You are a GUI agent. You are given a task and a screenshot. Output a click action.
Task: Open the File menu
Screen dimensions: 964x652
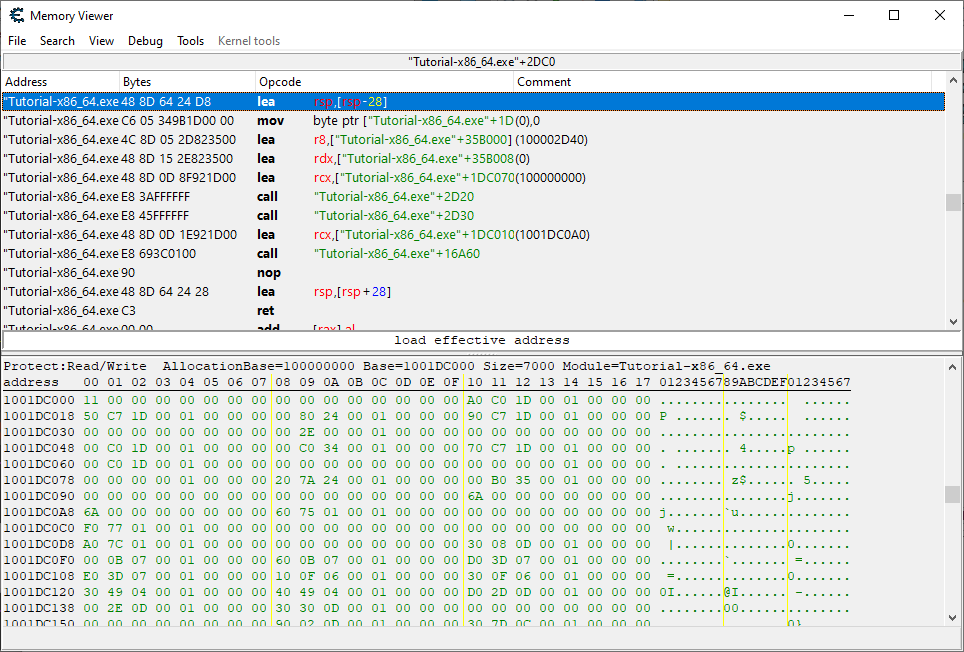click(x=17, y=41)
